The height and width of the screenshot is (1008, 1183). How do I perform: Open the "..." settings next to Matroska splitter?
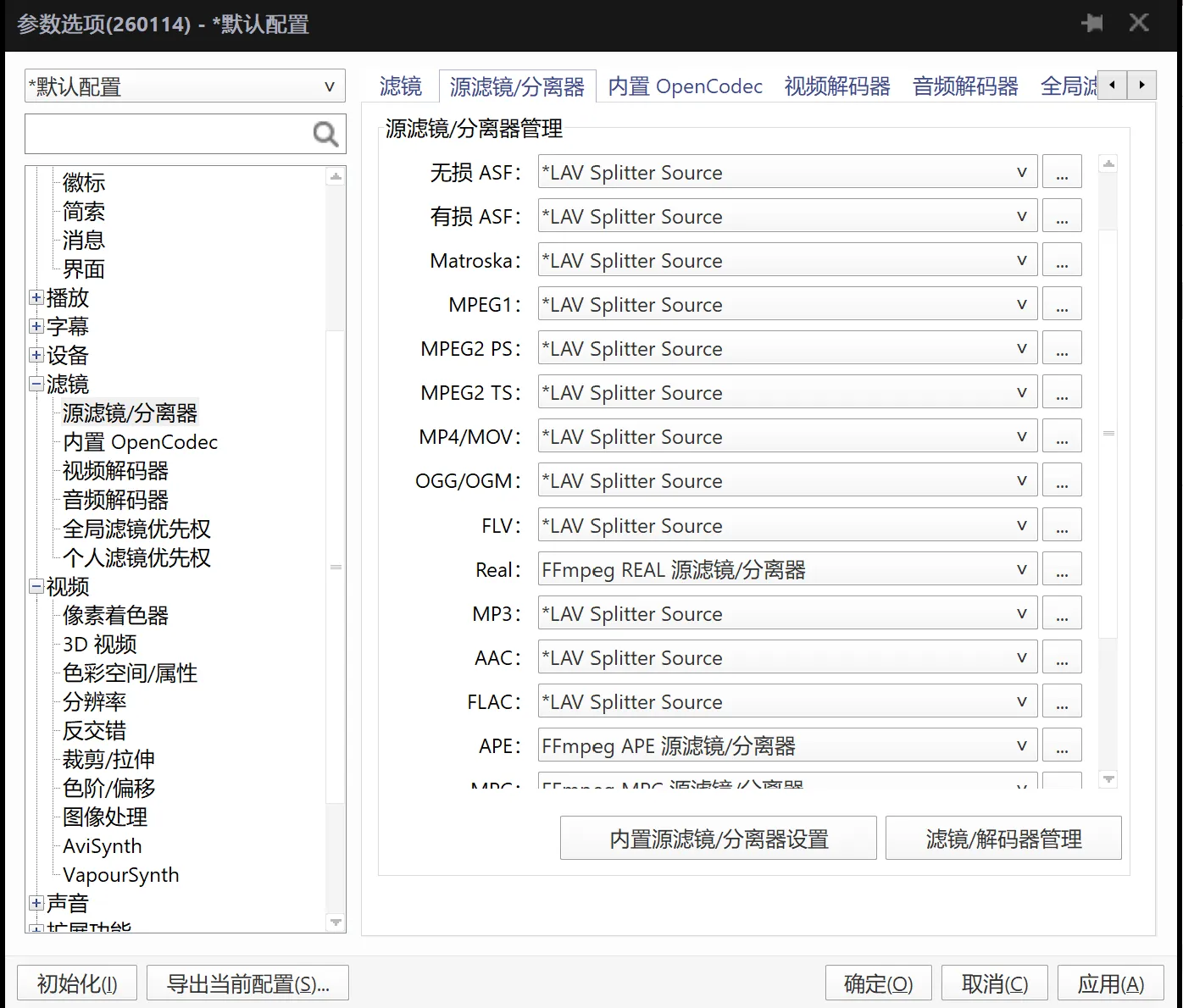point(1062,259)
